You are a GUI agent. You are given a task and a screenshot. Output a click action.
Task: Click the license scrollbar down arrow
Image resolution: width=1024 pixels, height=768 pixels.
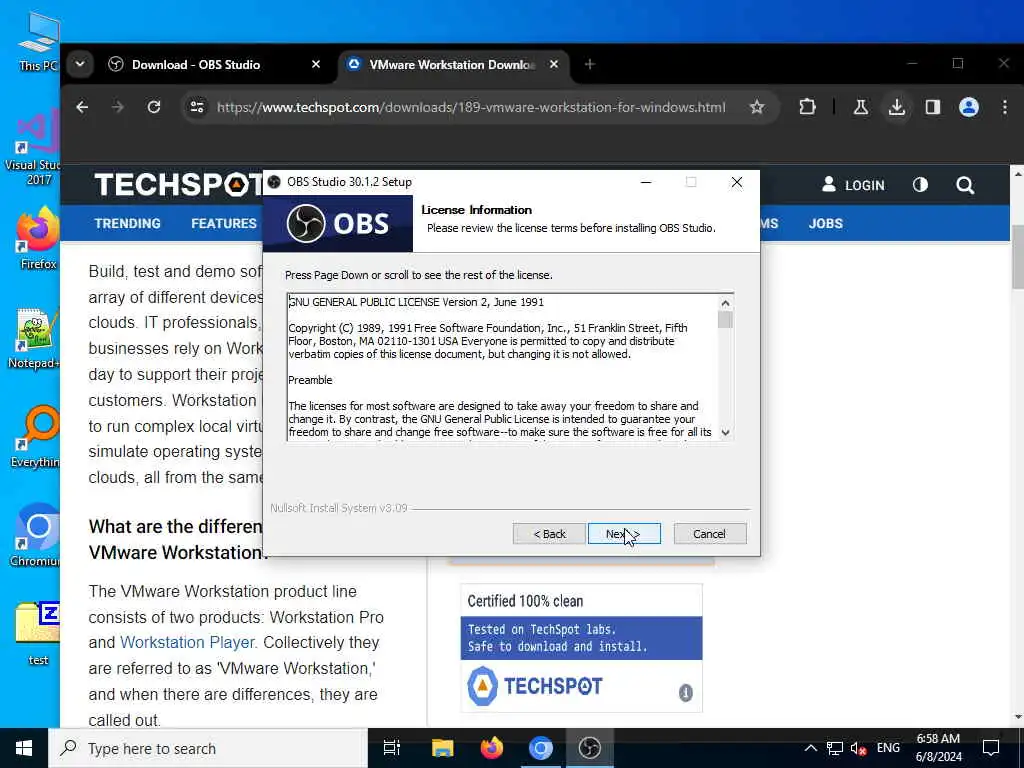tap(725, 432)
